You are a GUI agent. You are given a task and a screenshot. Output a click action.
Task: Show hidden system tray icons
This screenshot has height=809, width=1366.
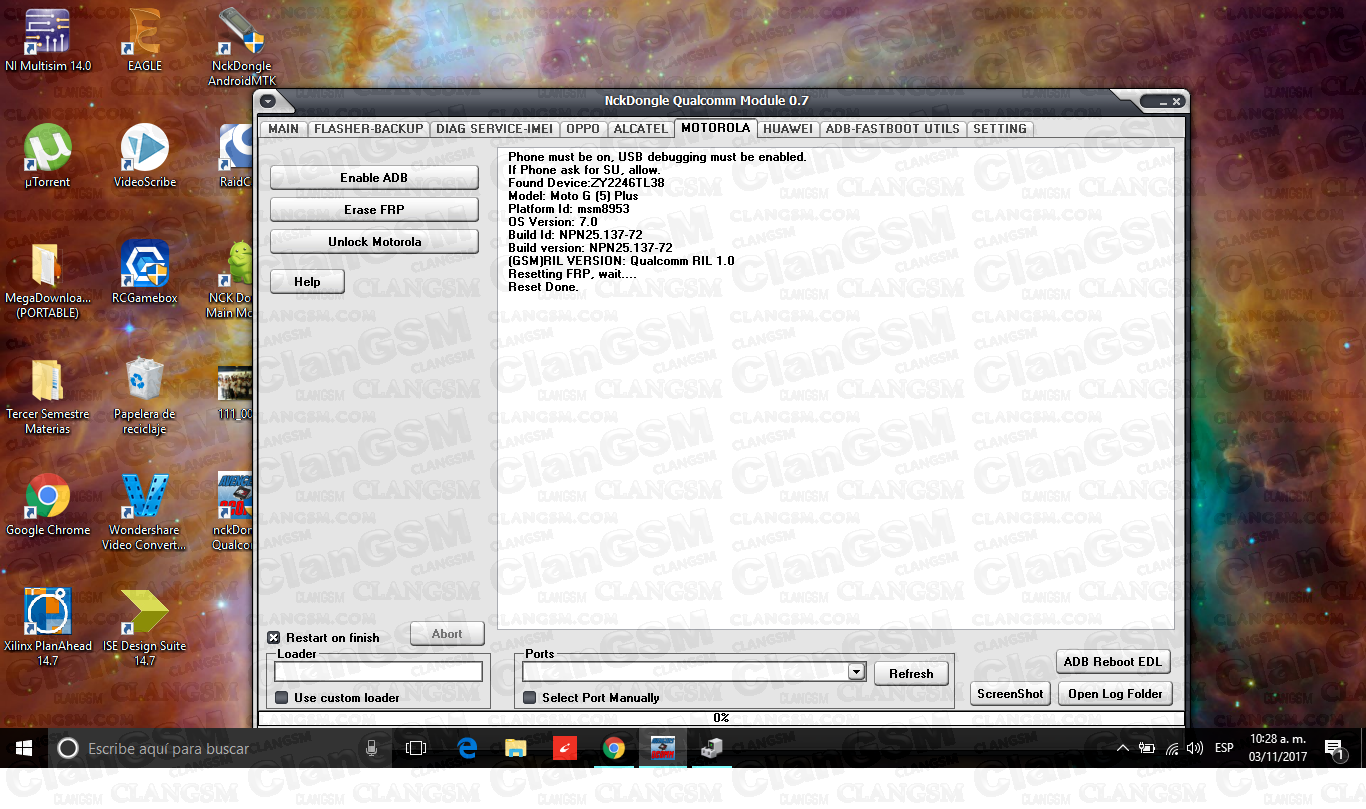(x=1123, y=748)
